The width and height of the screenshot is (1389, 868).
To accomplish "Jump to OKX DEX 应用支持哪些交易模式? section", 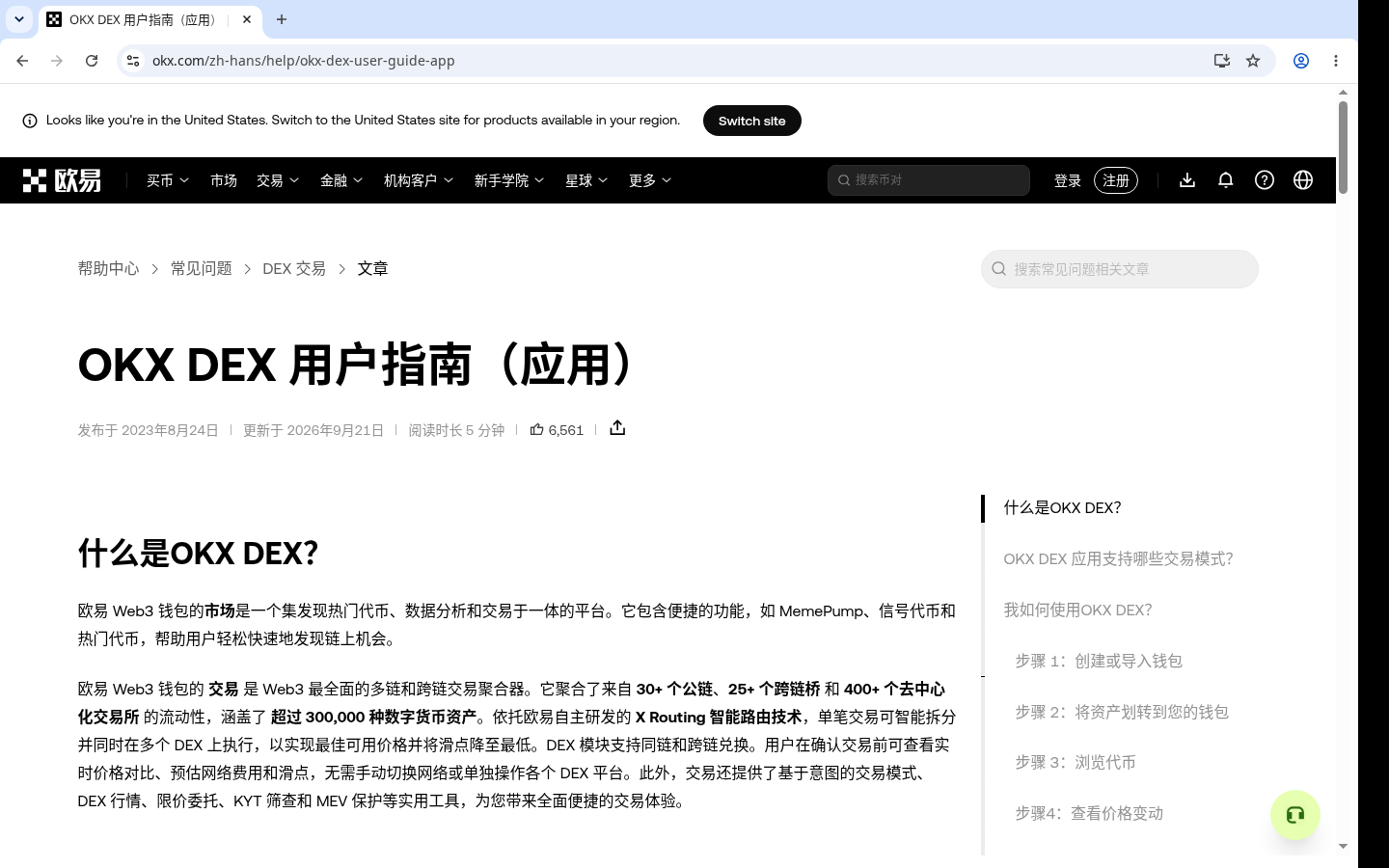I will [x=1118, y=559].
